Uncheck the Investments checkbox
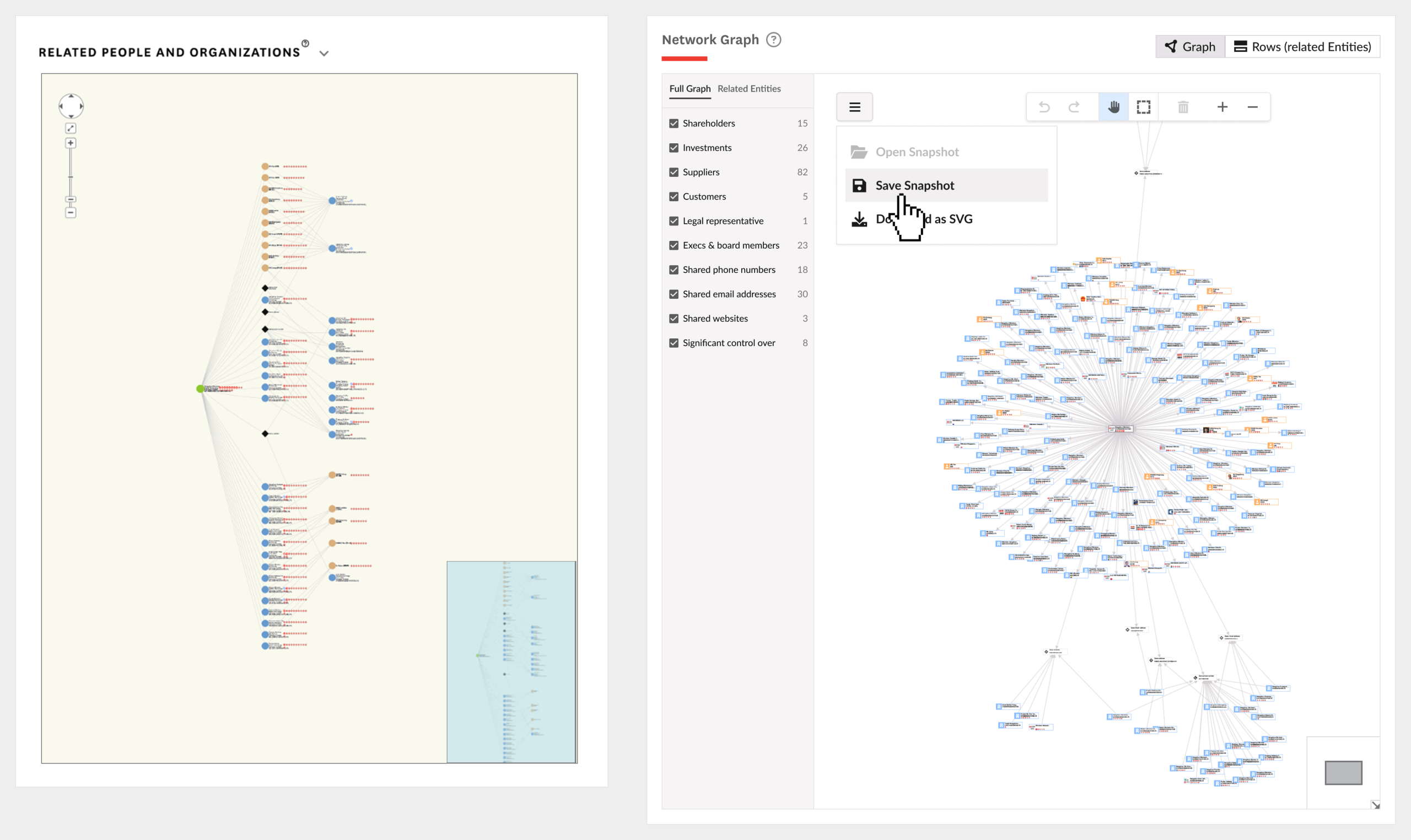The width and height of the screenshot is (1411, 840). [x=674, y=148]
